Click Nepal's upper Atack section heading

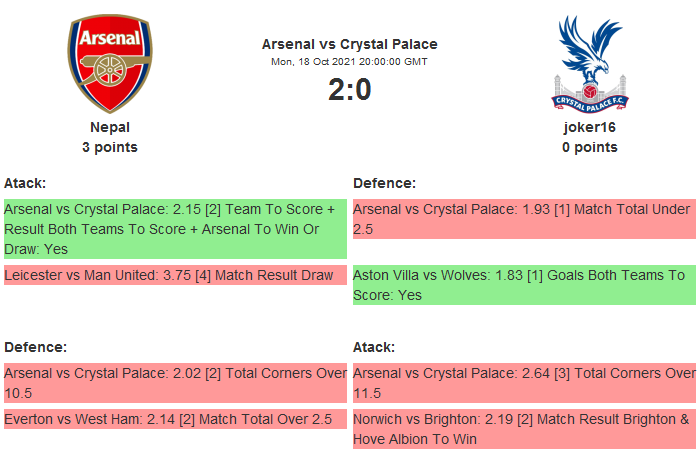click(x=25, y=183)
